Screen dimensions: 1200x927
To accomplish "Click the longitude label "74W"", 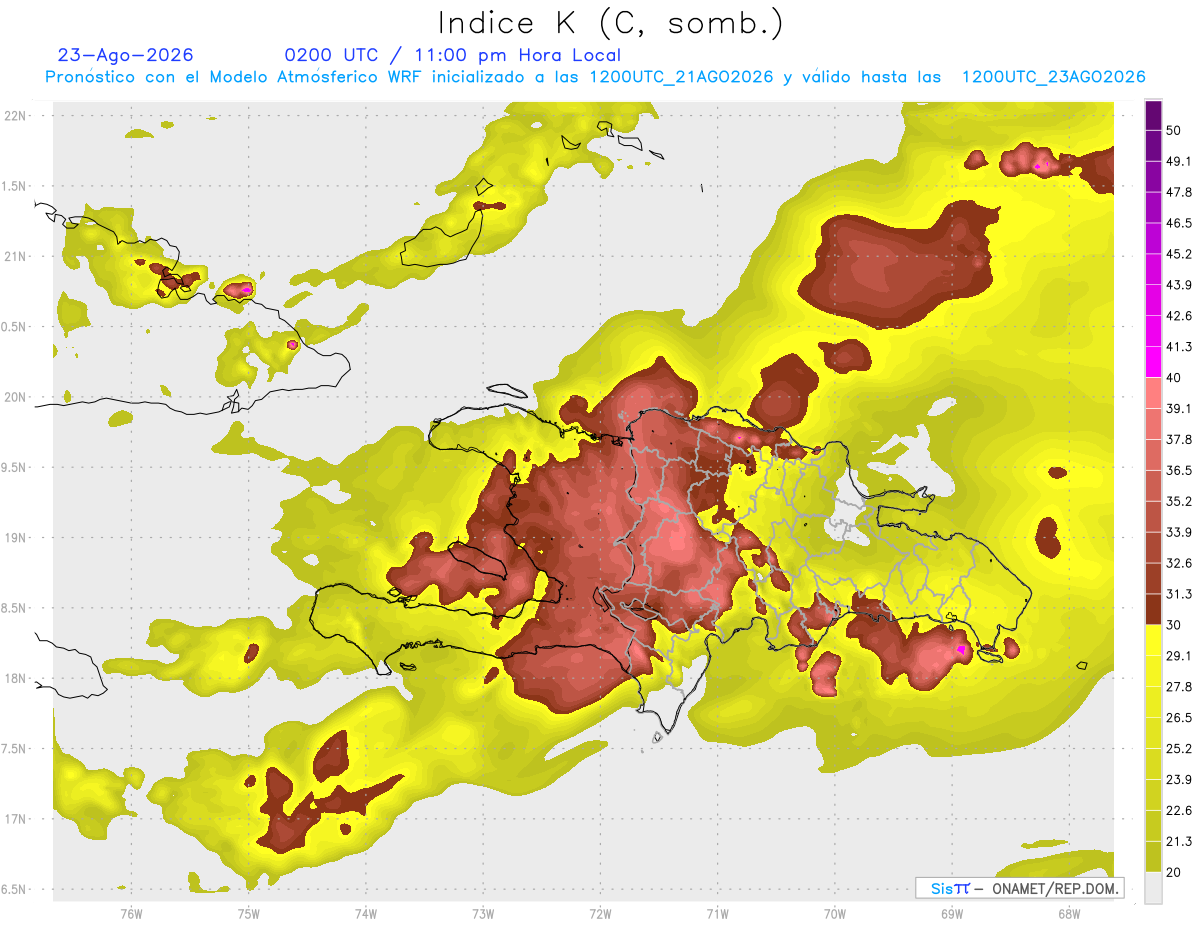I will click(366, 914).
